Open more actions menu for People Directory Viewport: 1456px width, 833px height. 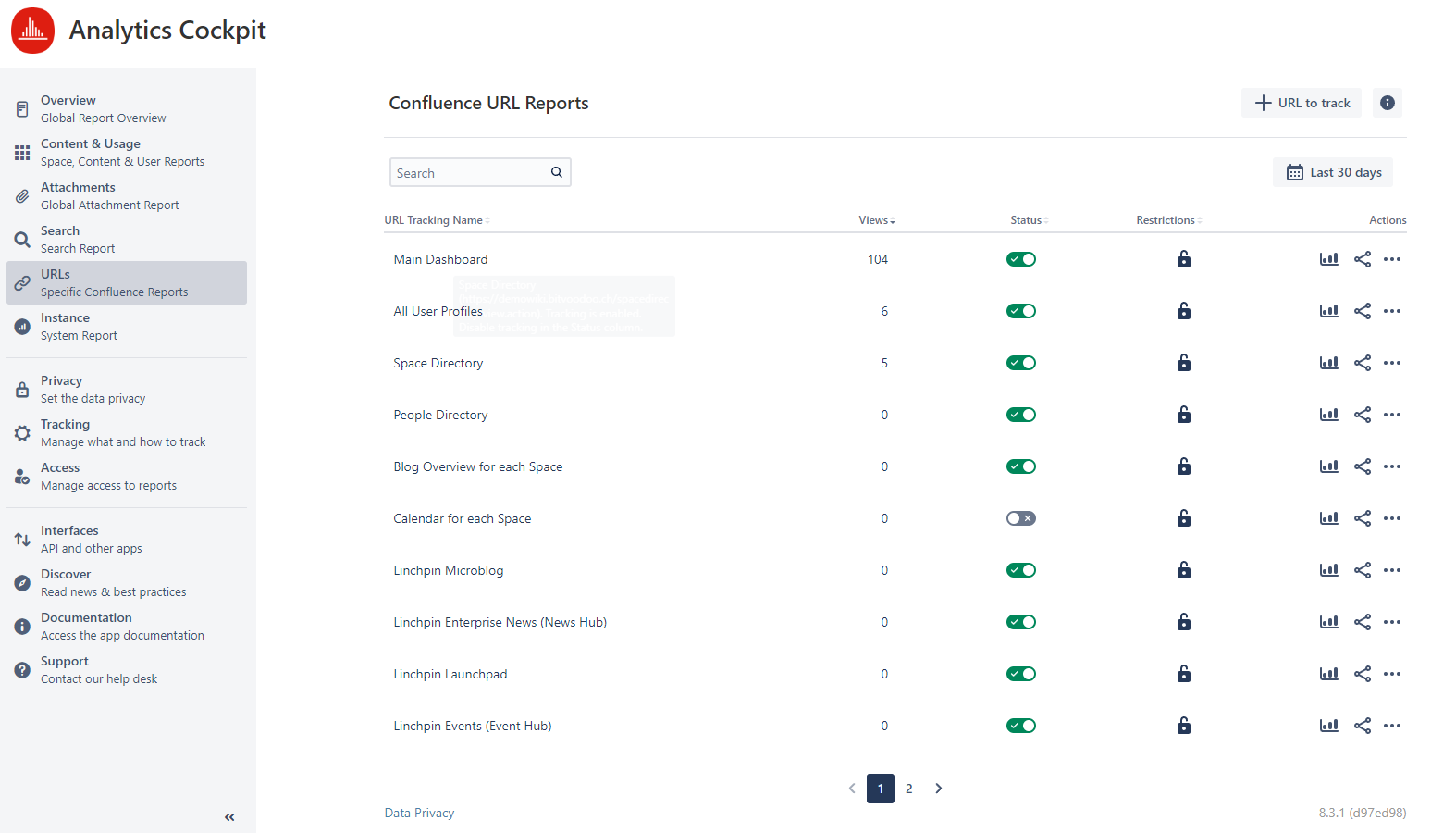(x=1391, y=415)
